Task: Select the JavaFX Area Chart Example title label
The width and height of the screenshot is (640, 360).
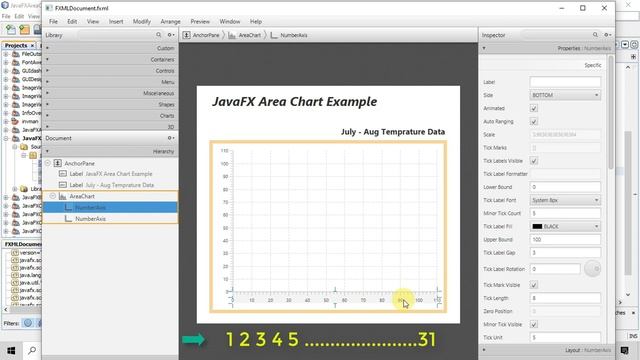Action: coord(294,102)
